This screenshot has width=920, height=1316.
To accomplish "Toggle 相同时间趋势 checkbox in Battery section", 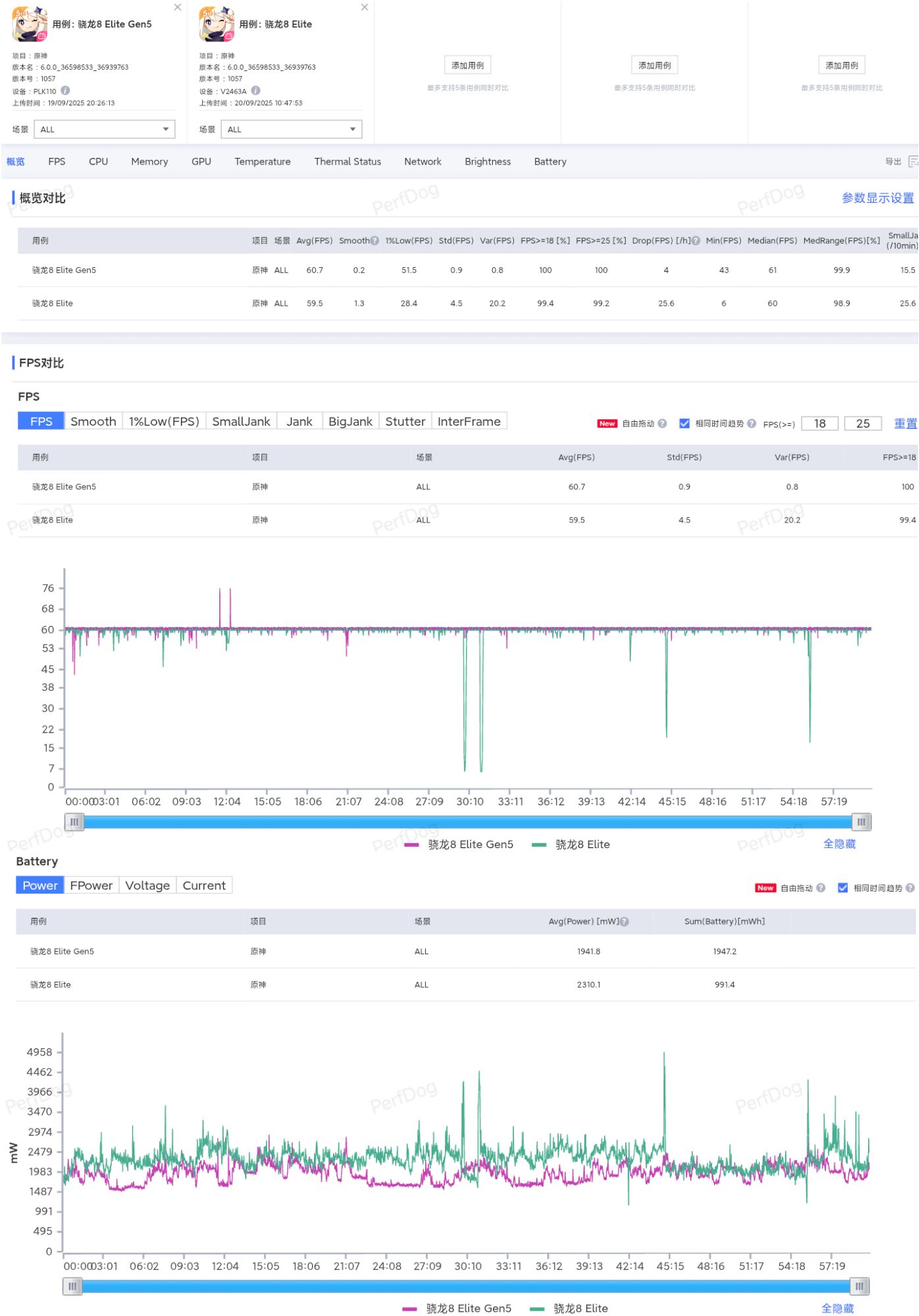I will [842, 888].
